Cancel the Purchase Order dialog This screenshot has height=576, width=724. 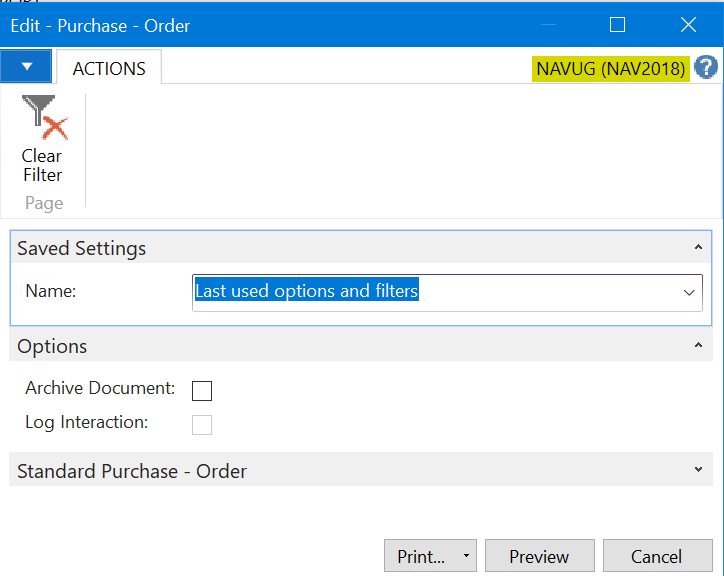point(656,556)
